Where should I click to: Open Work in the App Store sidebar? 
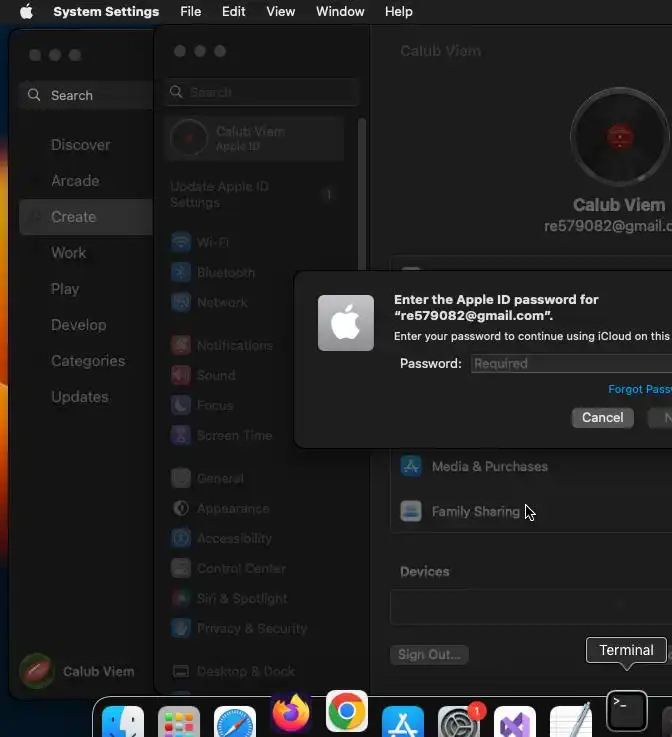[69, 253]
